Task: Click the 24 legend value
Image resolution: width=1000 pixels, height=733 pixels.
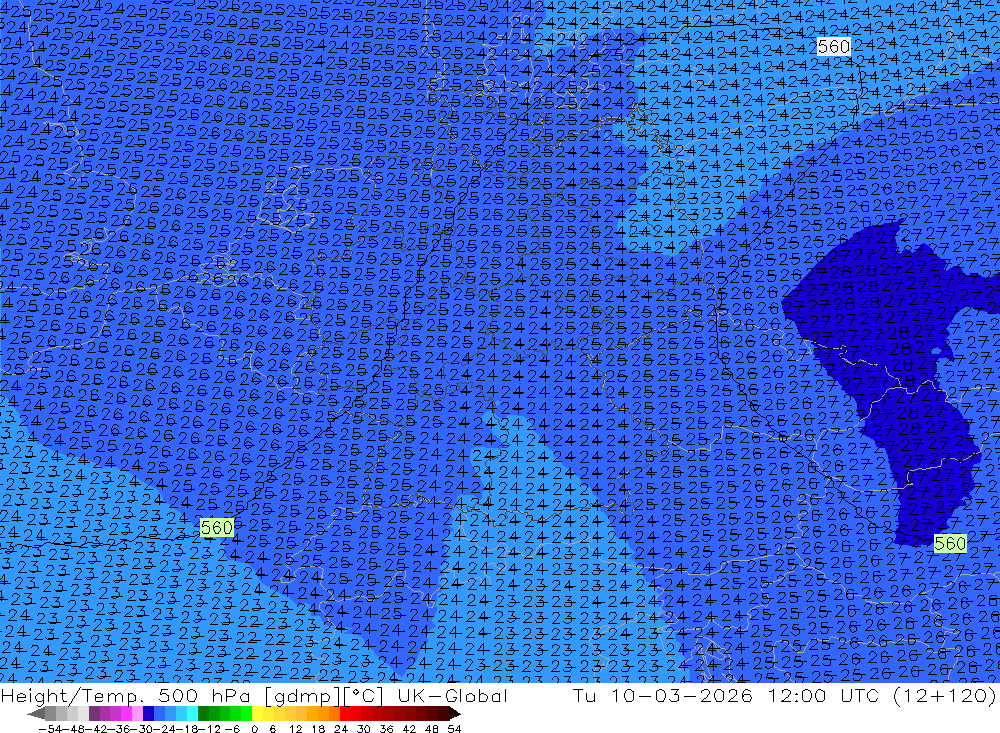Action: 341,729
